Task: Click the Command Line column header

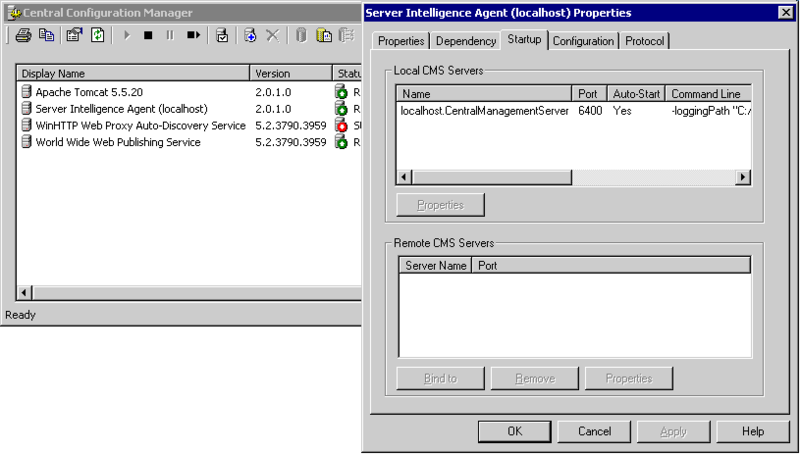Action: click(x=708, y=94)
